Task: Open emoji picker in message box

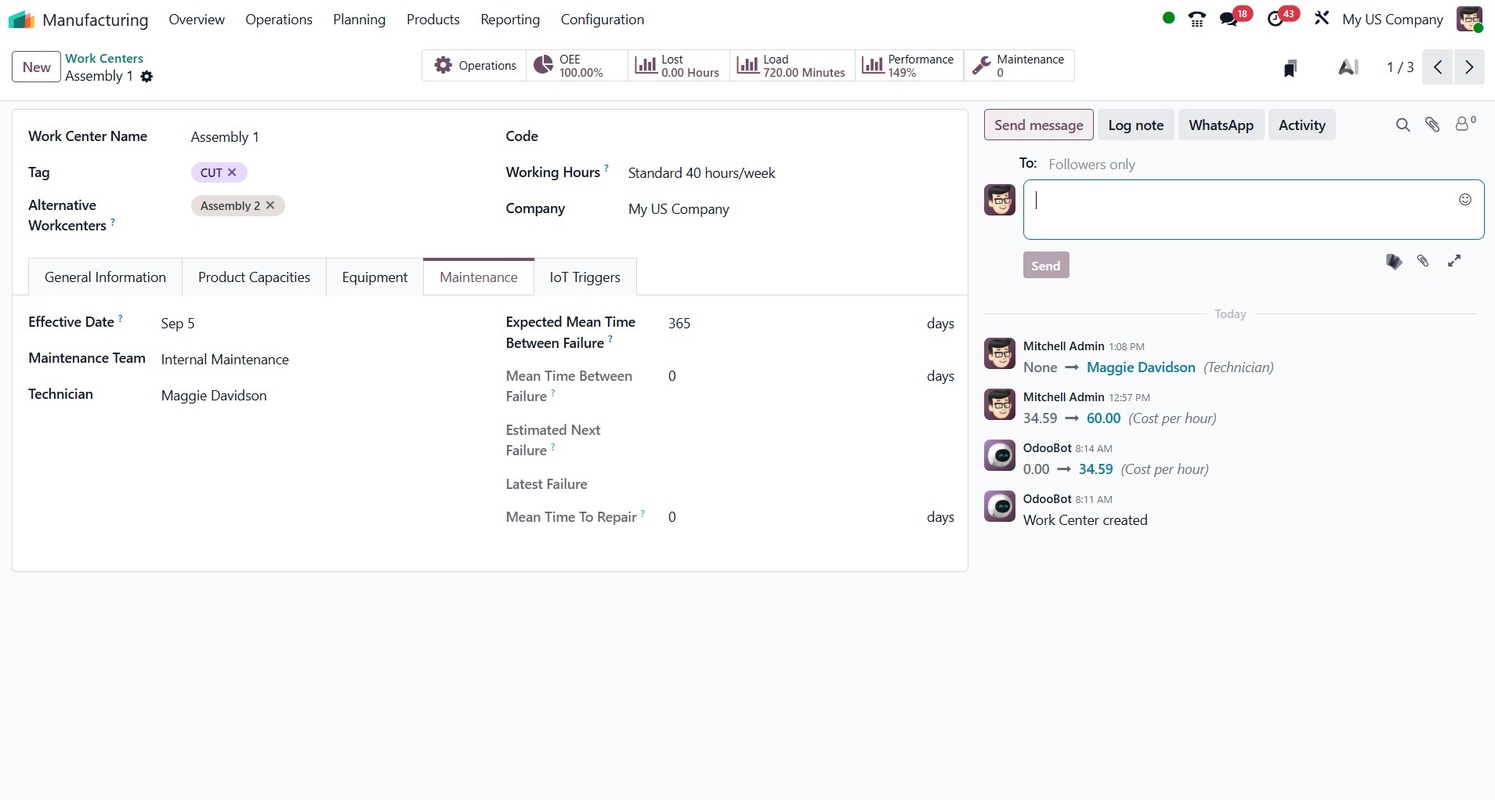Action: tap(1465, 199)
